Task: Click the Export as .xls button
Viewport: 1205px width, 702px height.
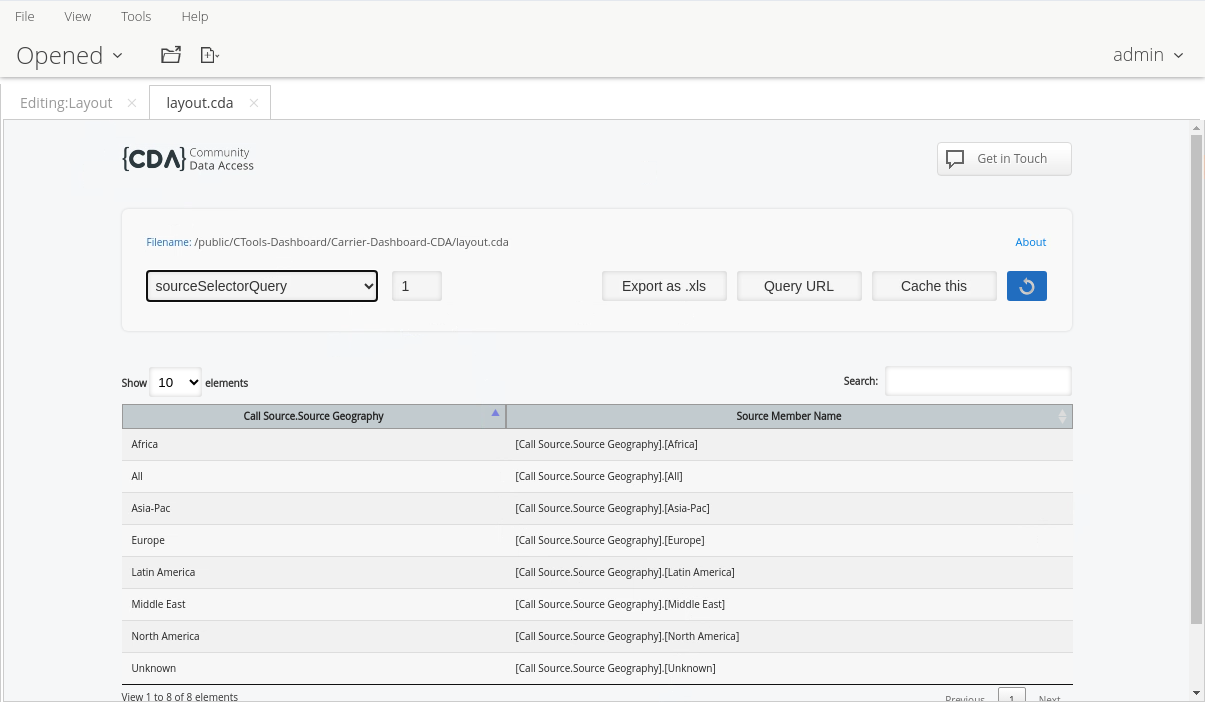Action: [x=664, y=286]
